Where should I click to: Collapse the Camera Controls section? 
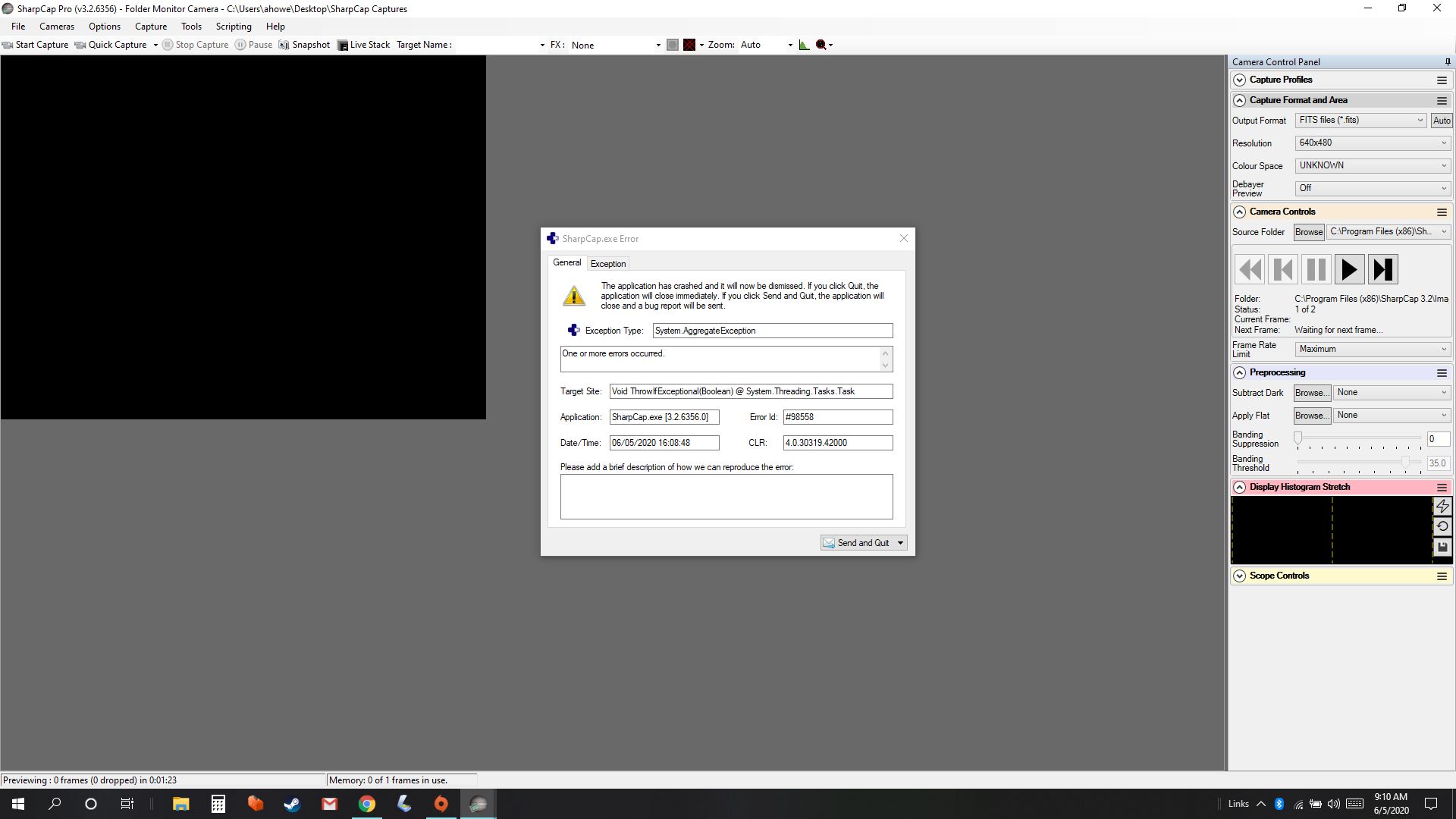point(1239,212)
